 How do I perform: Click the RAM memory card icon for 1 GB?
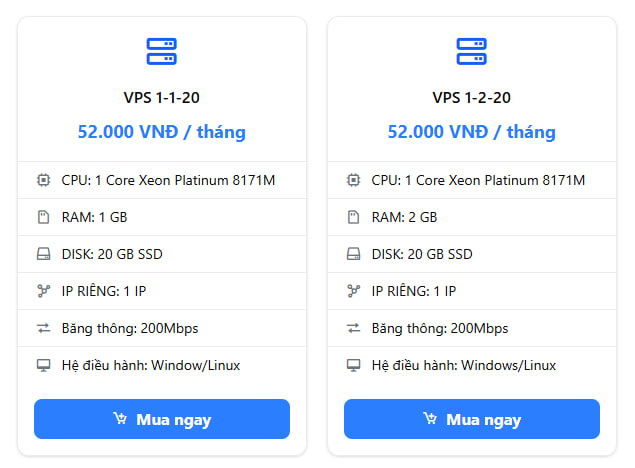(x=43, y=217)
